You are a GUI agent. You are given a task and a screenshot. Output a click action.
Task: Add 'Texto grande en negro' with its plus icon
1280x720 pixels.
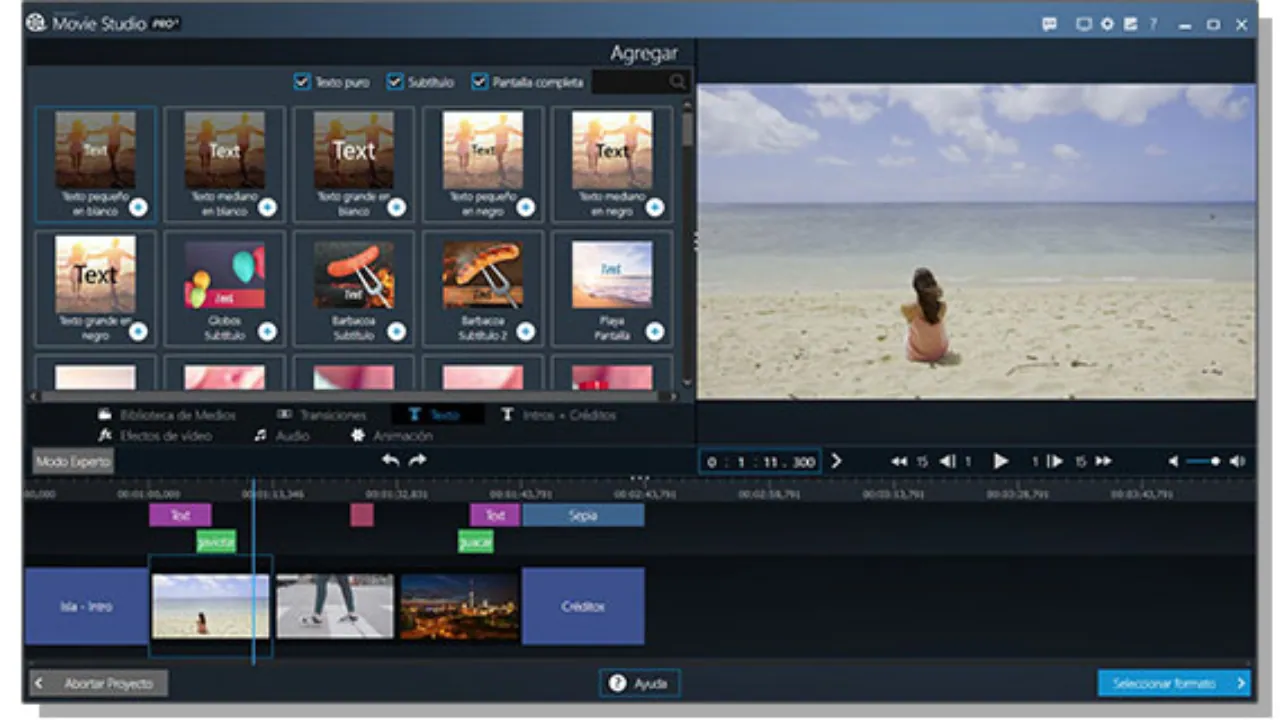click(138, 331)
